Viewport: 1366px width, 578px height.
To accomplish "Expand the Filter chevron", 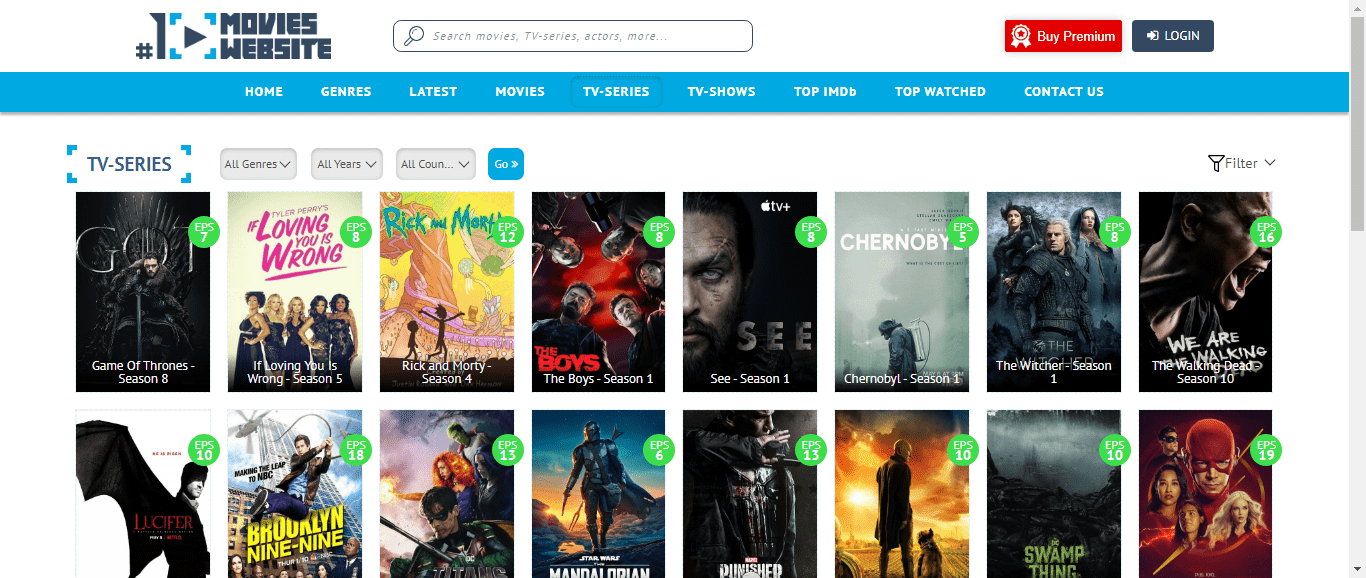I will point(1270,163).
